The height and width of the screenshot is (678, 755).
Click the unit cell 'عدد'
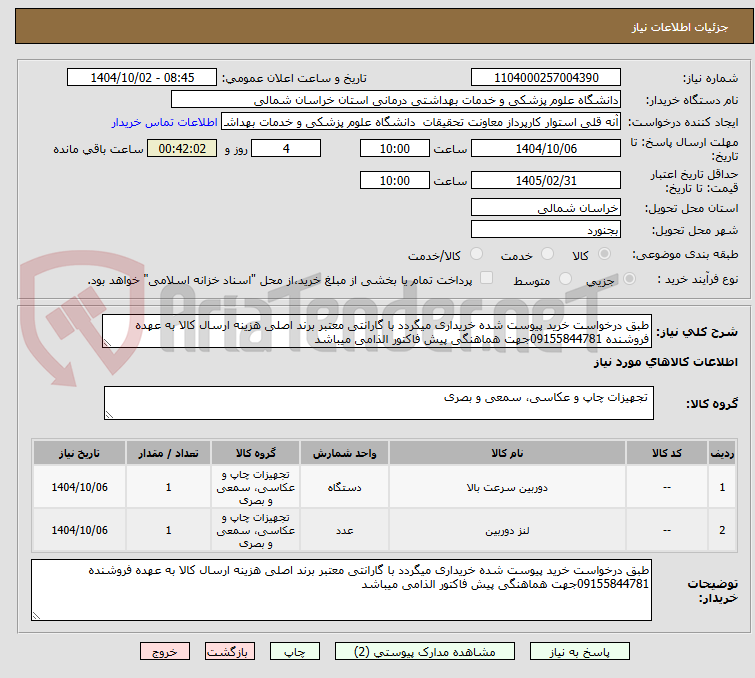(344, 531)
